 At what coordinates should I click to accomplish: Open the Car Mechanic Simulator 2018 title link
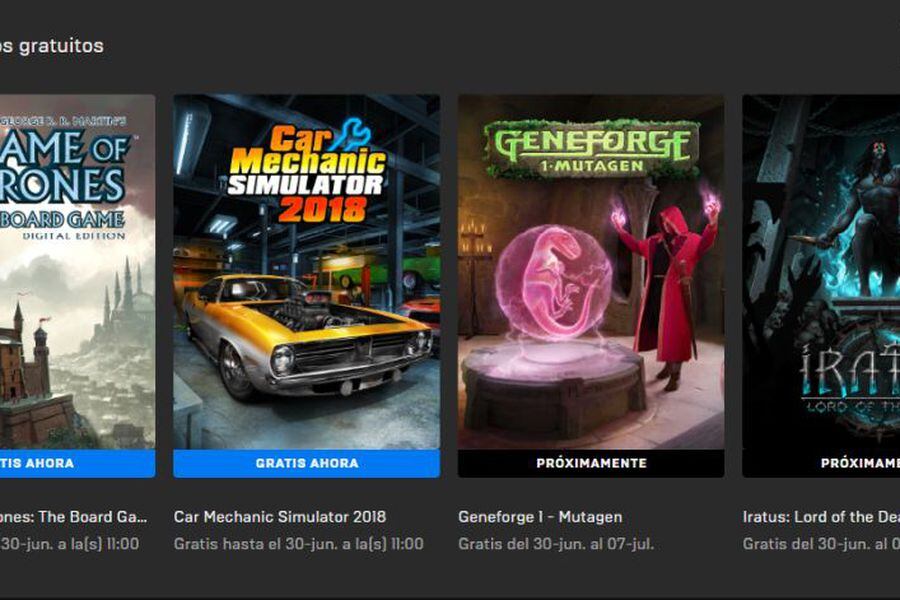[280, 517]
